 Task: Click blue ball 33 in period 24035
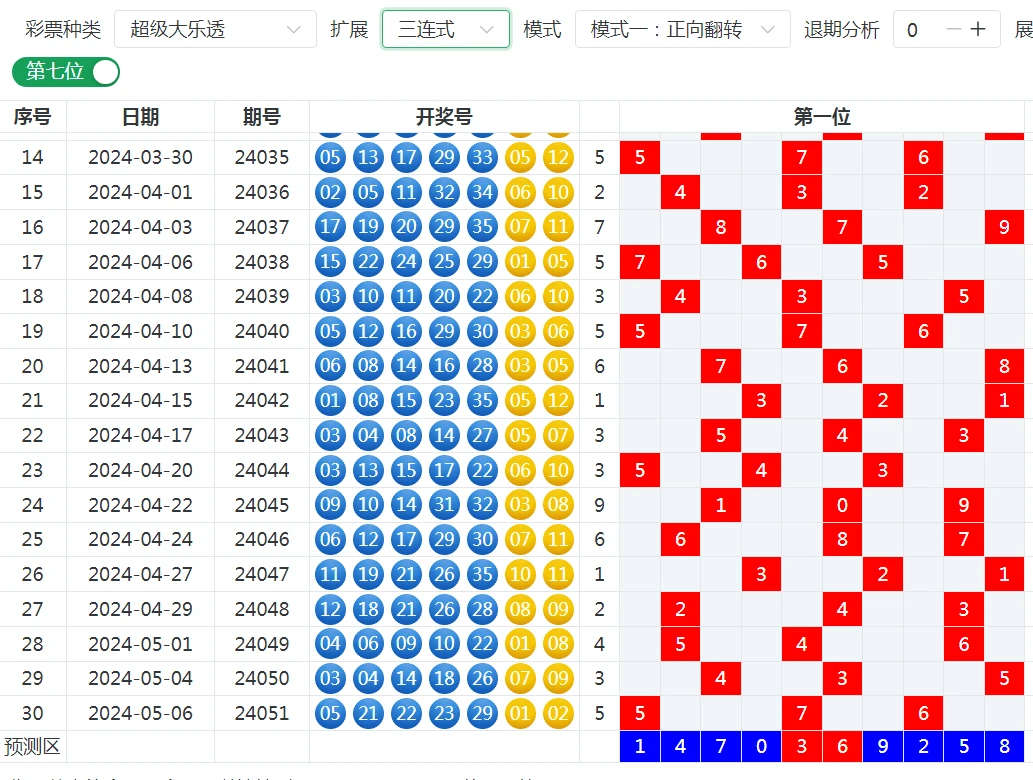(482, 157)
